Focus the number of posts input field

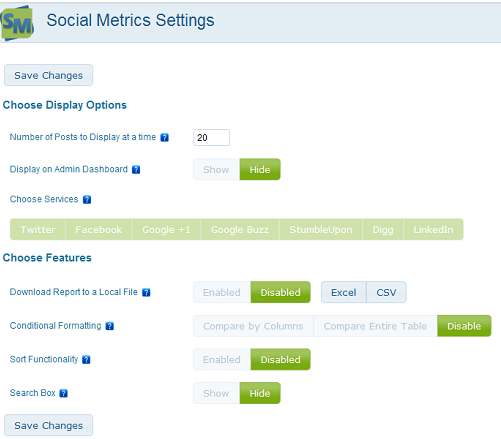coord(211,137)
